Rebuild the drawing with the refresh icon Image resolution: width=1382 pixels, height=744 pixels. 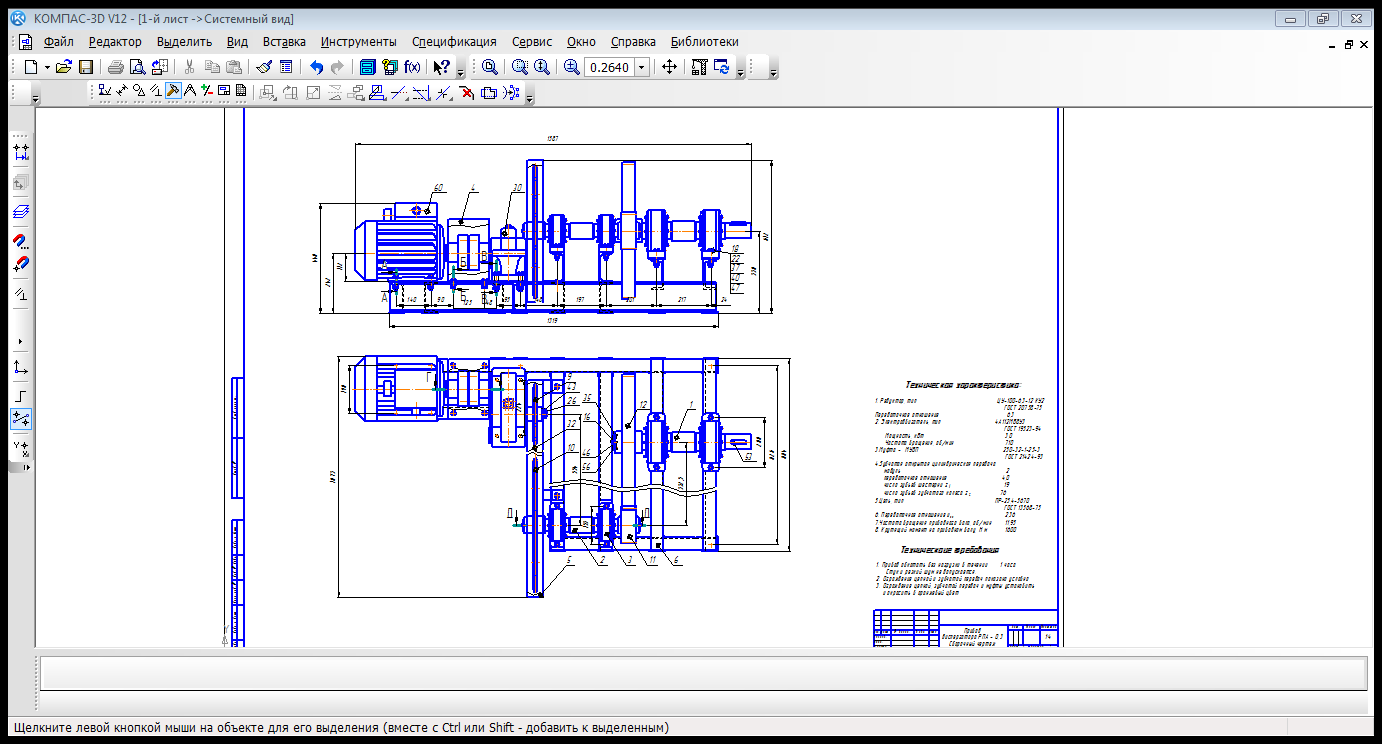click(x=721, y=67)
